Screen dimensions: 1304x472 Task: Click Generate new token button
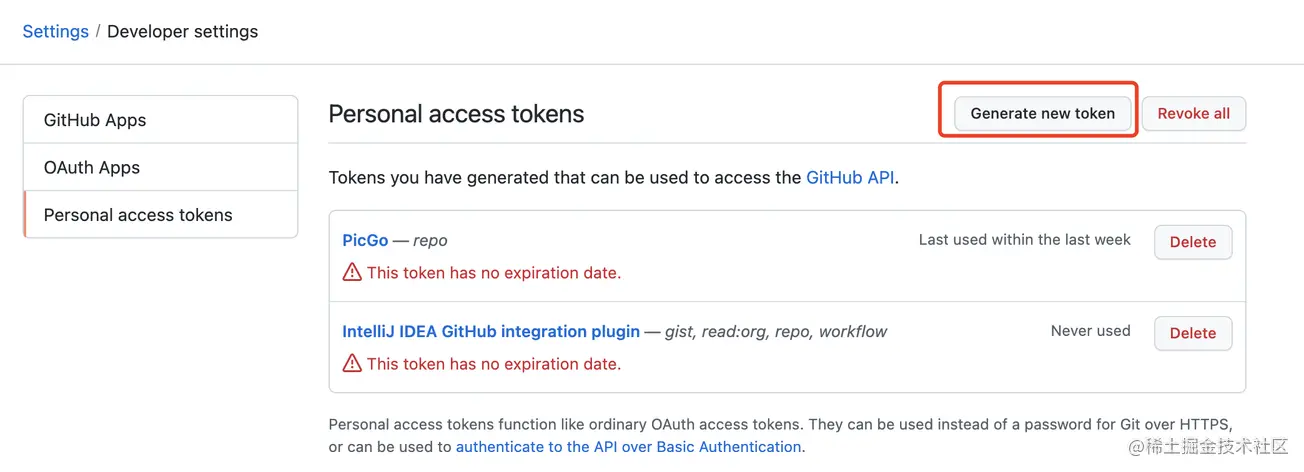(1042, 113)
